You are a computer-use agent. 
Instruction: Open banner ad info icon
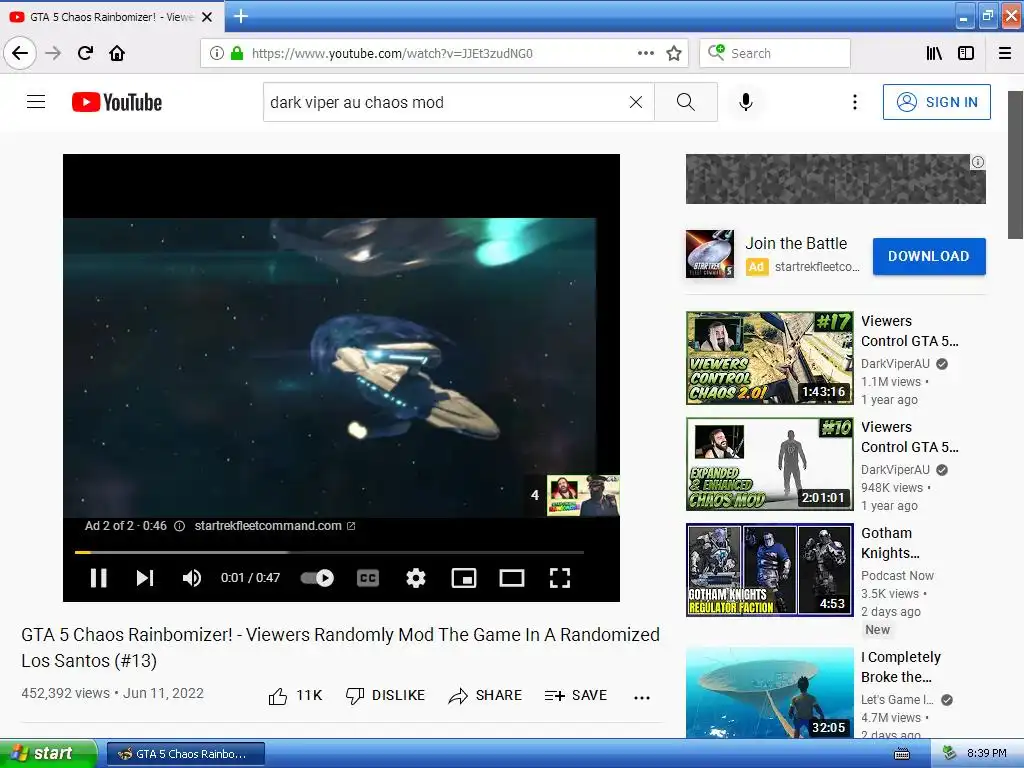[x=978, y=162]
